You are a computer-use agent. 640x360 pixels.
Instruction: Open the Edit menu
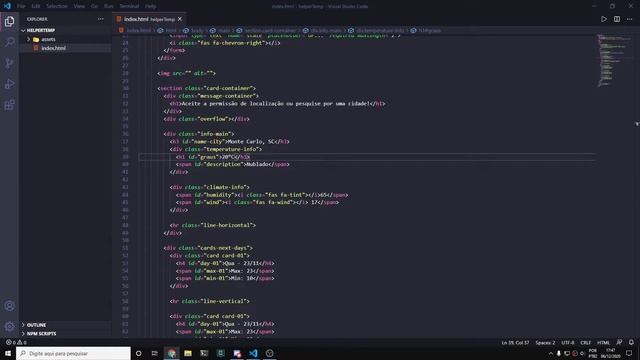tap(36, 6)
